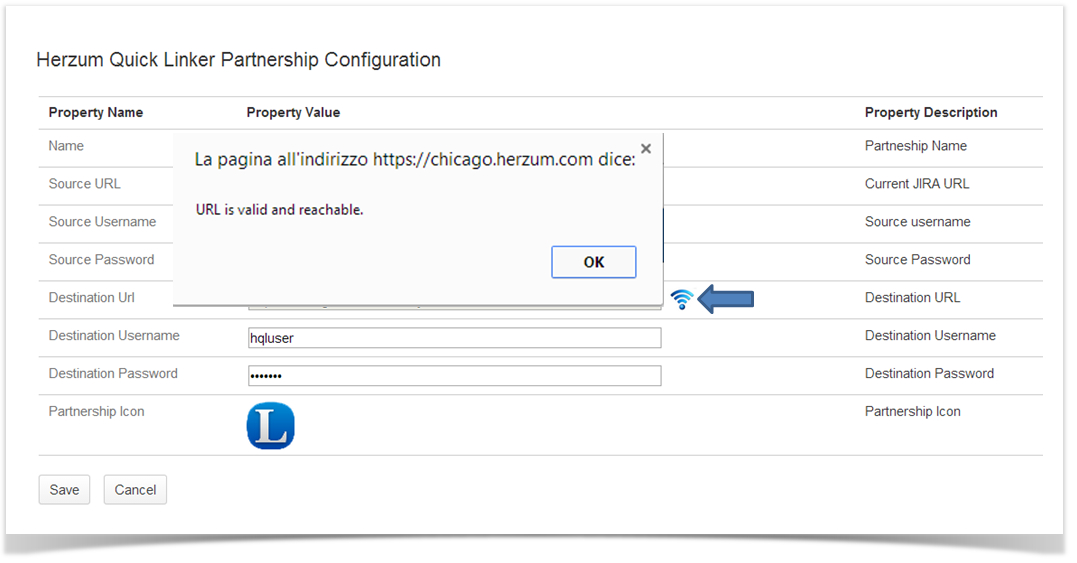Click the Property Value column header

pos(293,112)
